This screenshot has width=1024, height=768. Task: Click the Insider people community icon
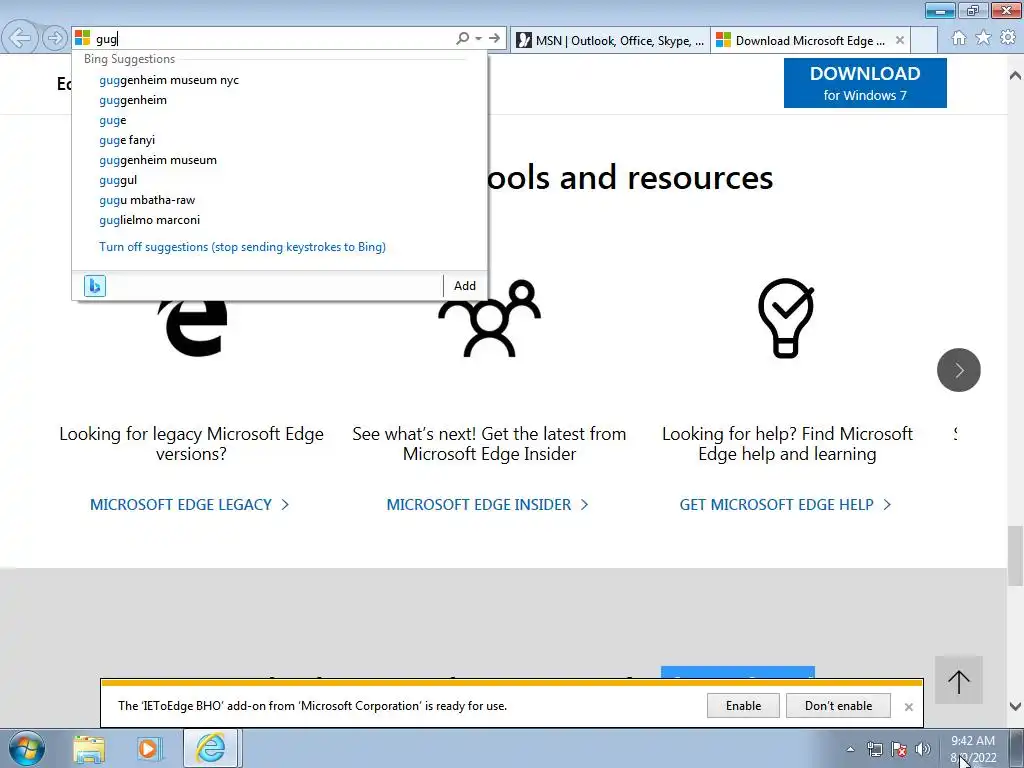point(489,318)
